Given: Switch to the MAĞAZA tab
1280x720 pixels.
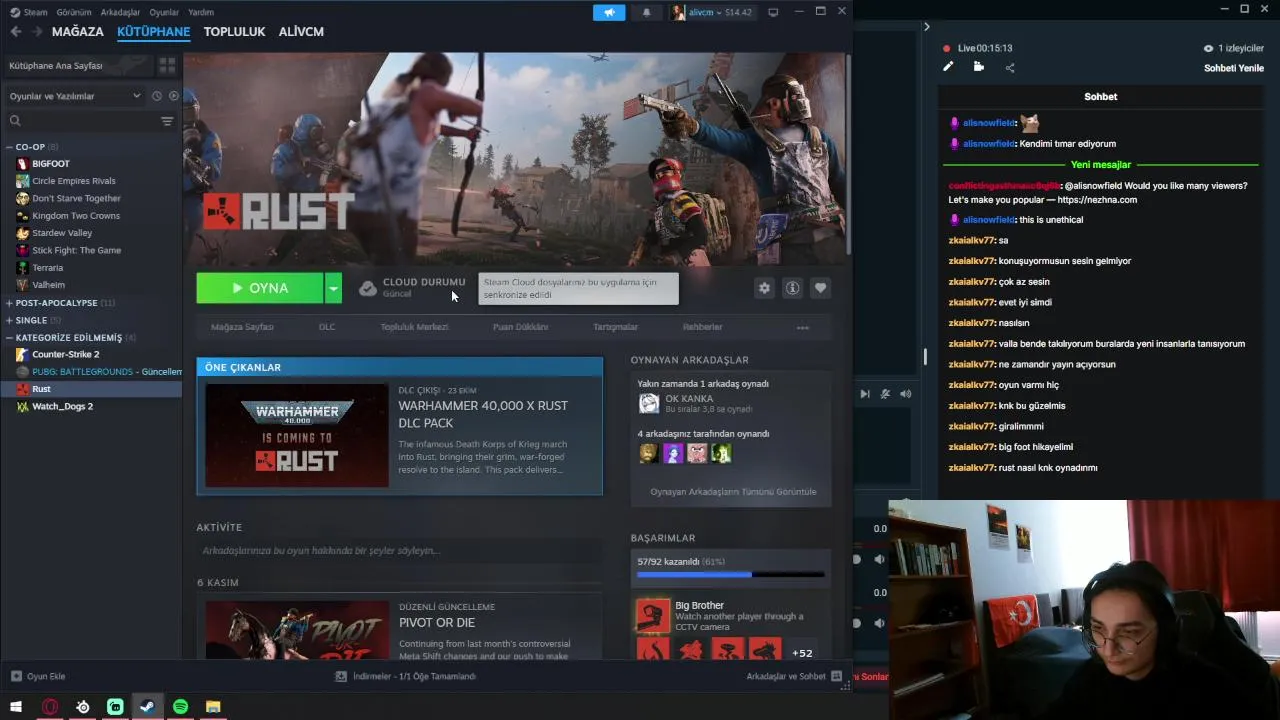Looking at the screenshot, I should [78, 32].
